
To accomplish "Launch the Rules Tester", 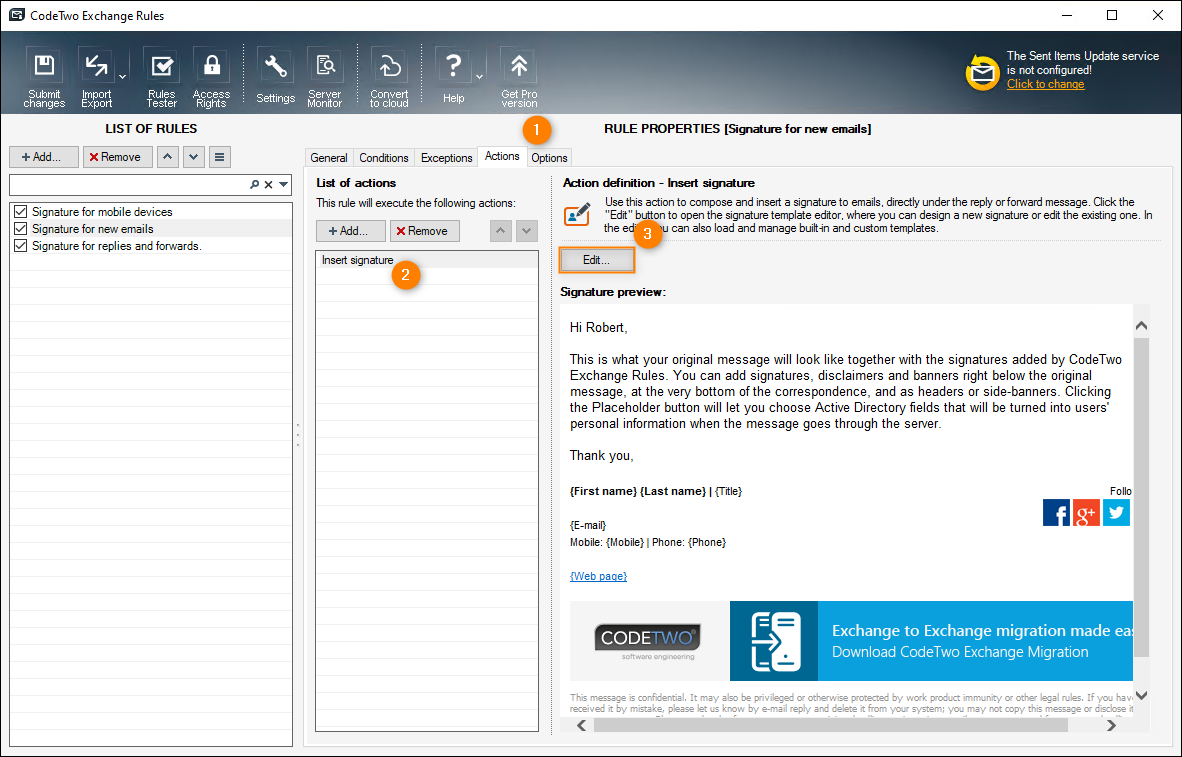I will pyautogui.click(x=161, y=78).
